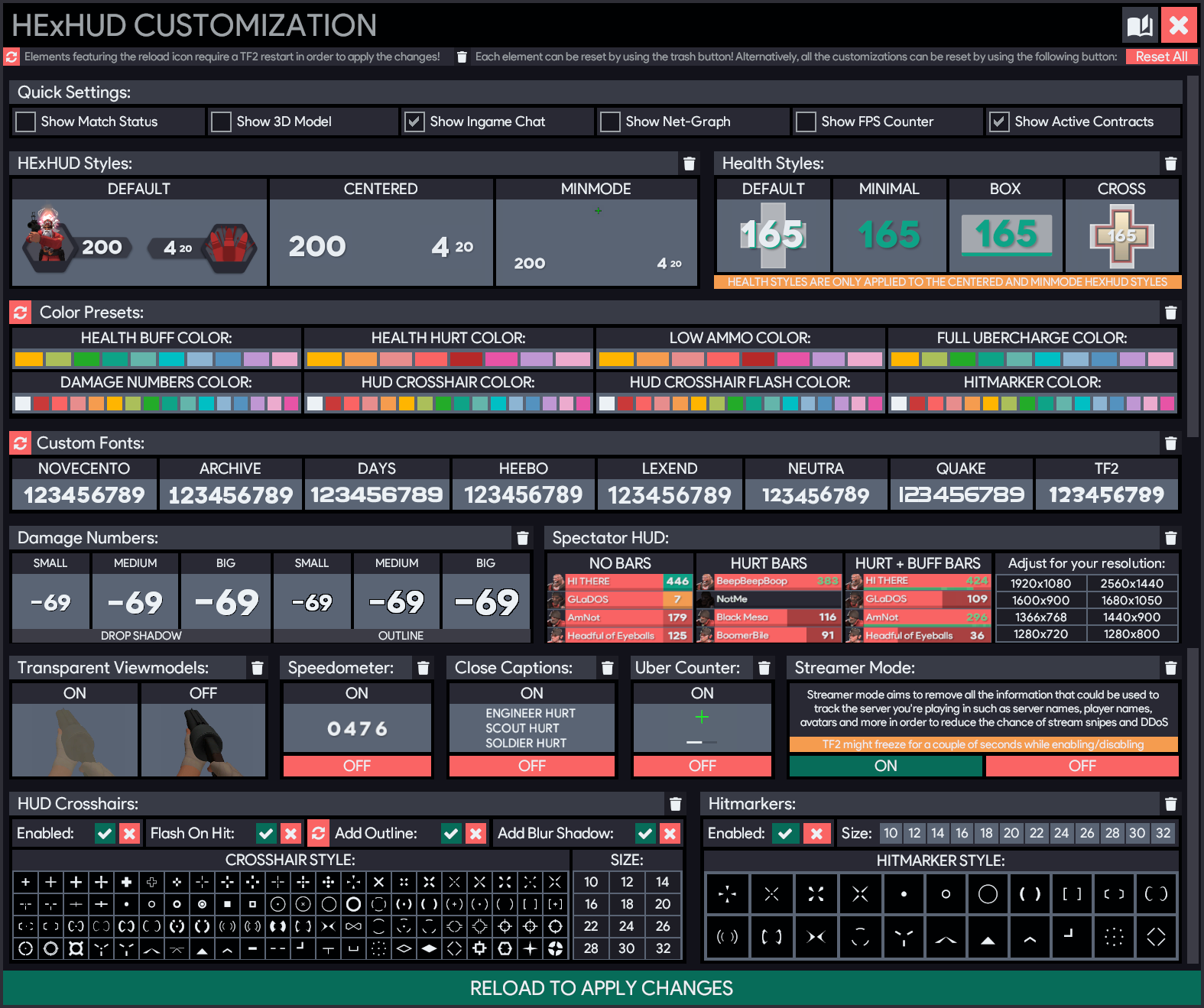Turn Close Captions OFF
The width and height of the screenshot is (1204, 1008).
pos(532,766)
